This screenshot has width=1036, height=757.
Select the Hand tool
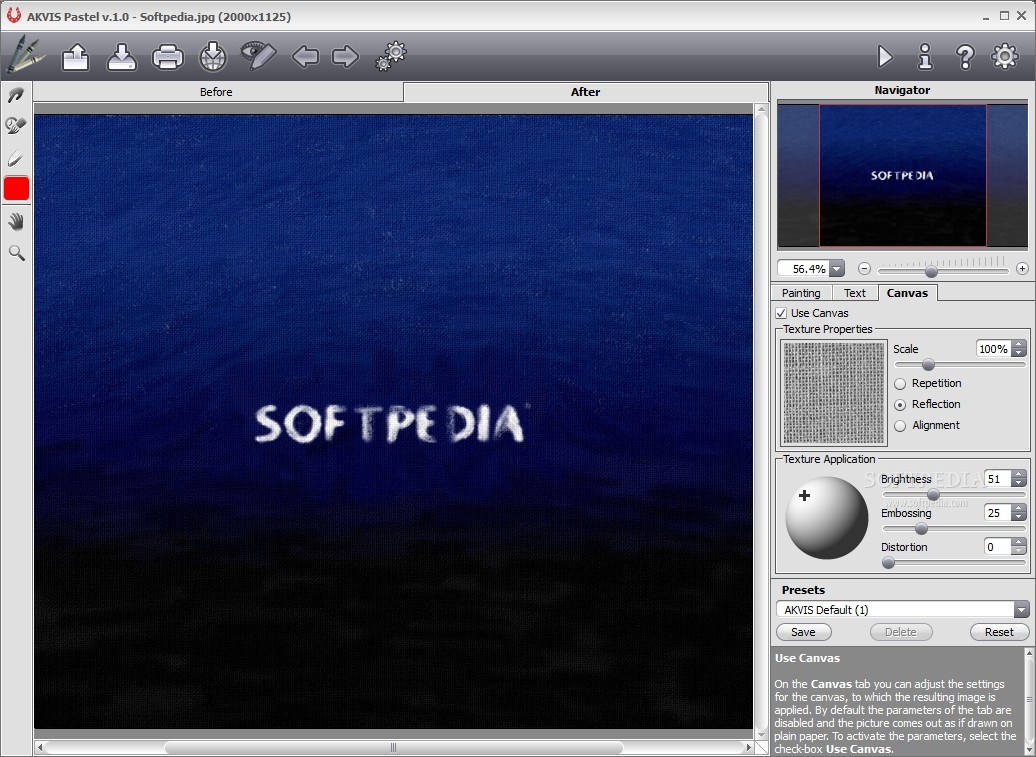16,221
